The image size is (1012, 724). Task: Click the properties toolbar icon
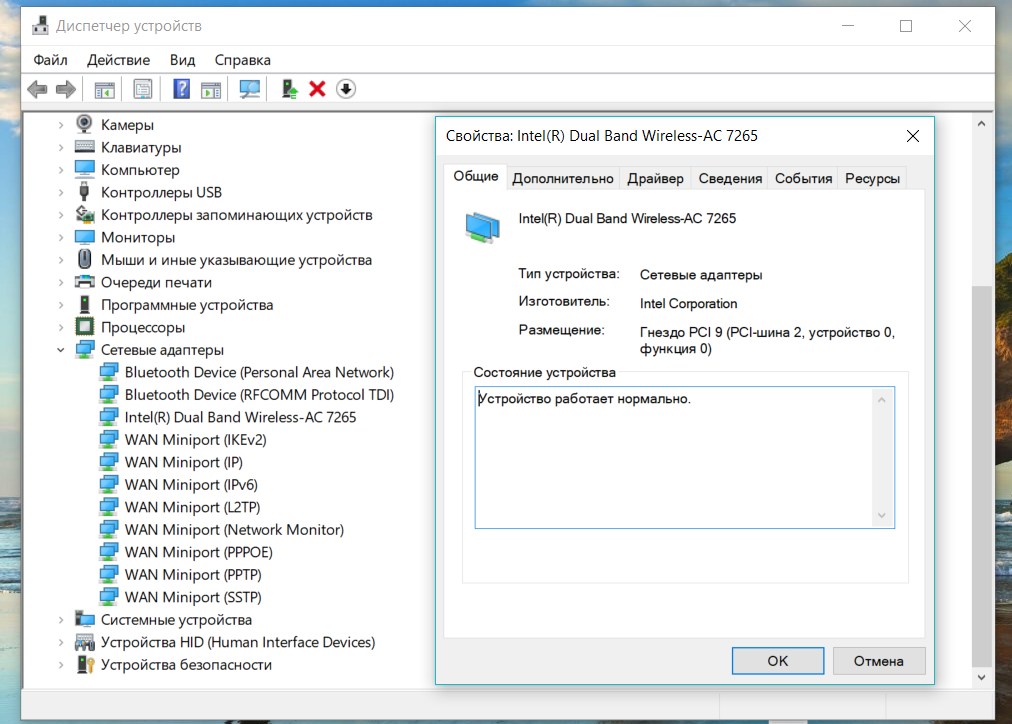(x=143, y=89)
